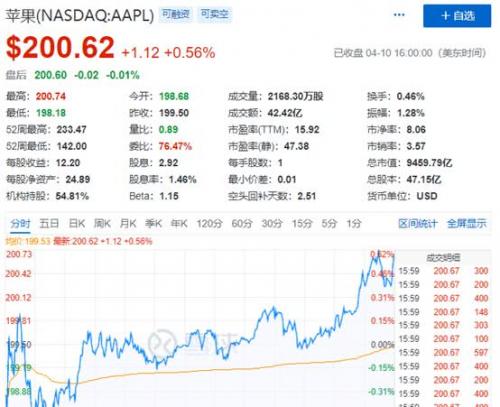Select the trade row with volume 303

[443, 325]
